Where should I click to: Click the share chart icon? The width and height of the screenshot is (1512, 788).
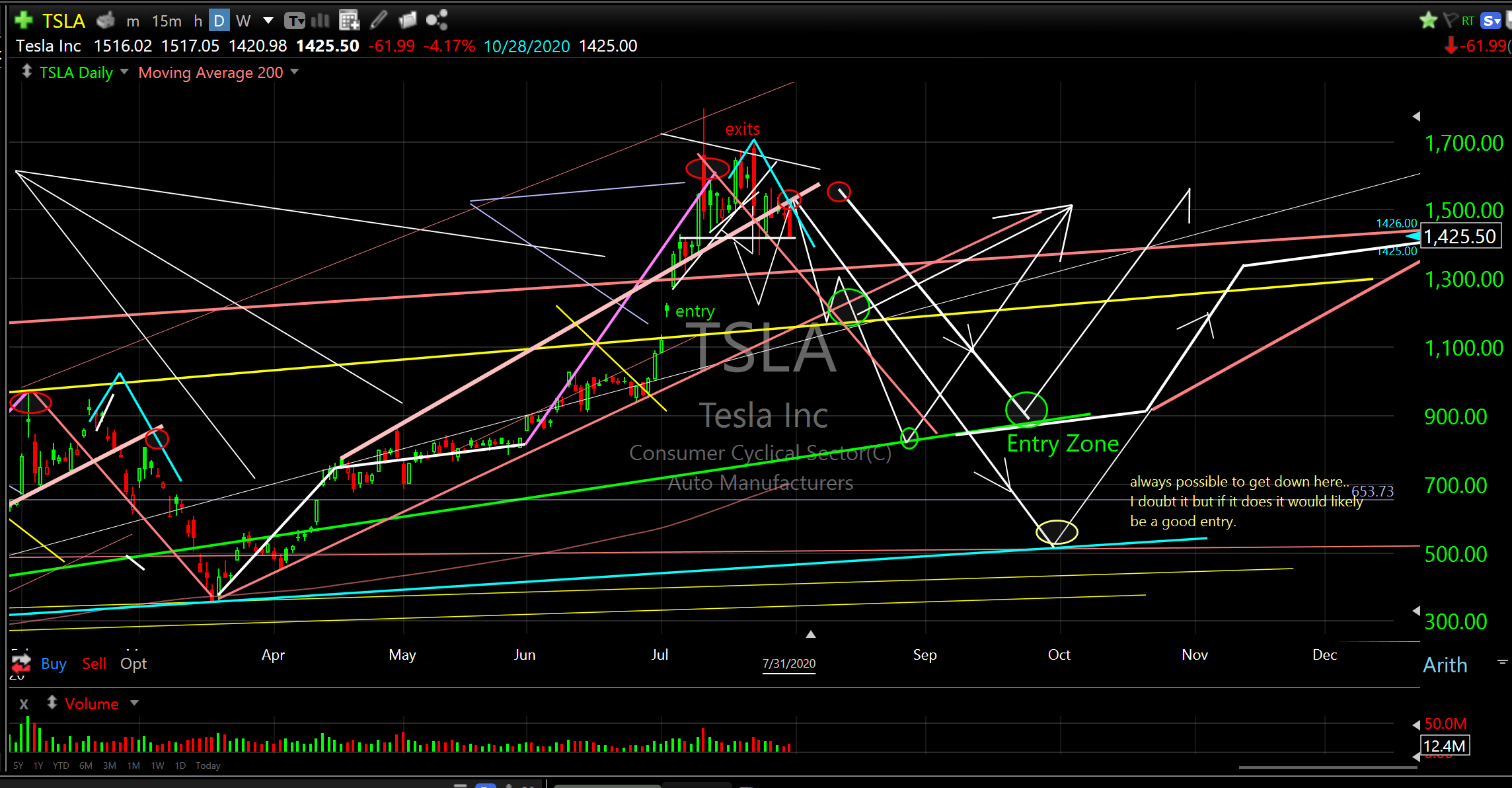(437, 20)
